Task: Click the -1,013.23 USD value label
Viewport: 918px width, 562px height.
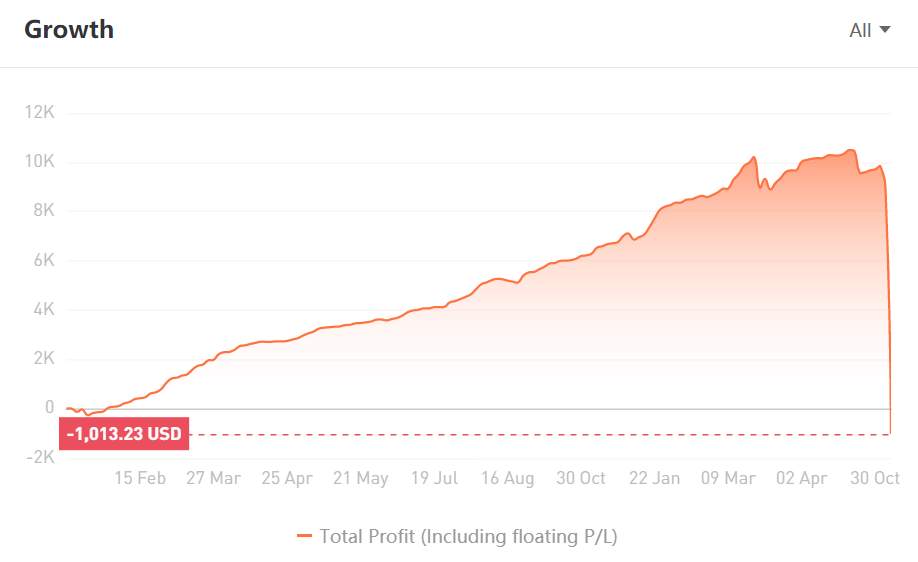Action: coord(124,434)
